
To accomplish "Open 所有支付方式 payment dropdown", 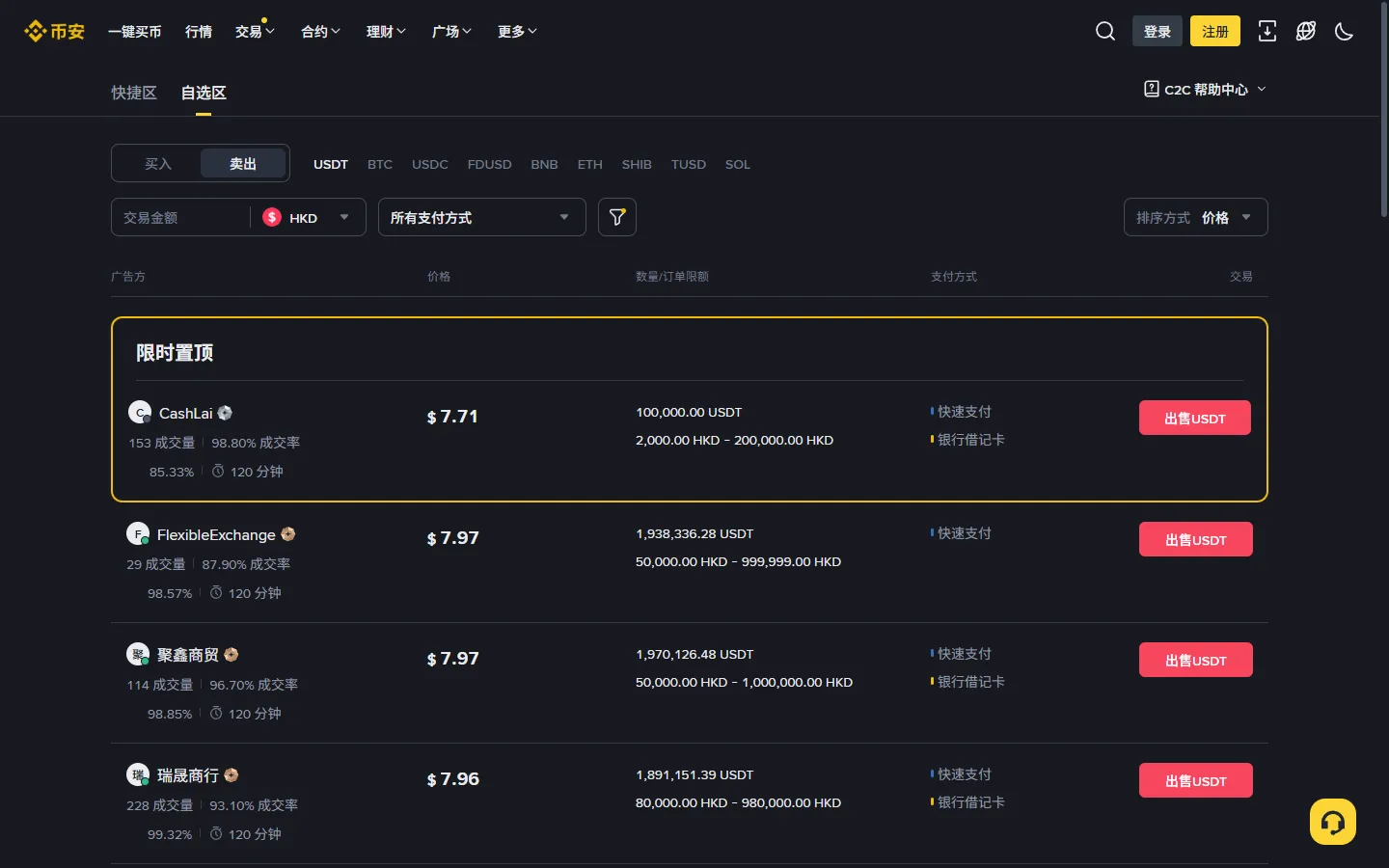I will click(482, 217).
